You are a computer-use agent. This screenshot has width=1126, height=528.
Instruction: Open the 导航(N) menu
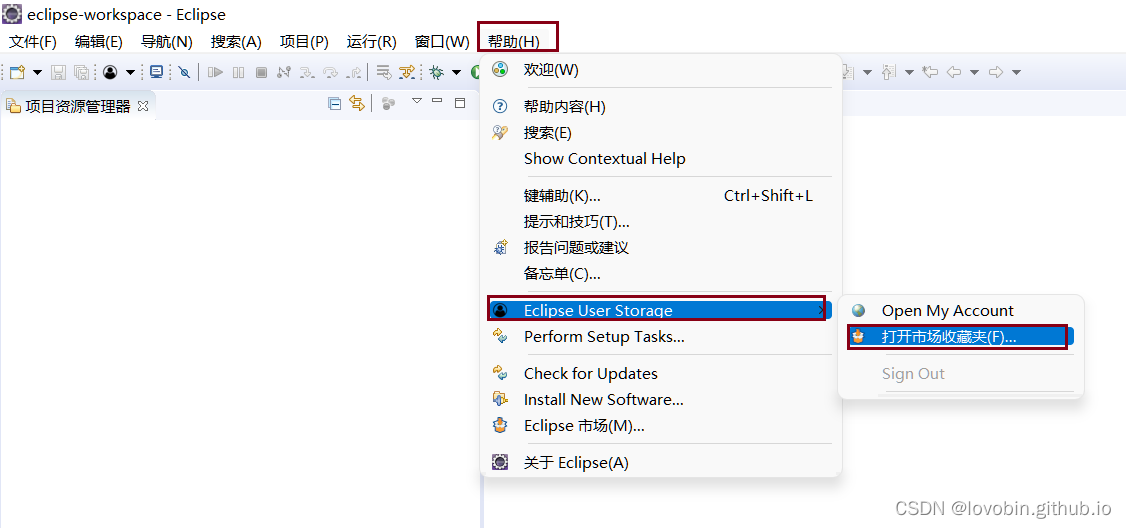pyautogui.click(x=167, y=41)
